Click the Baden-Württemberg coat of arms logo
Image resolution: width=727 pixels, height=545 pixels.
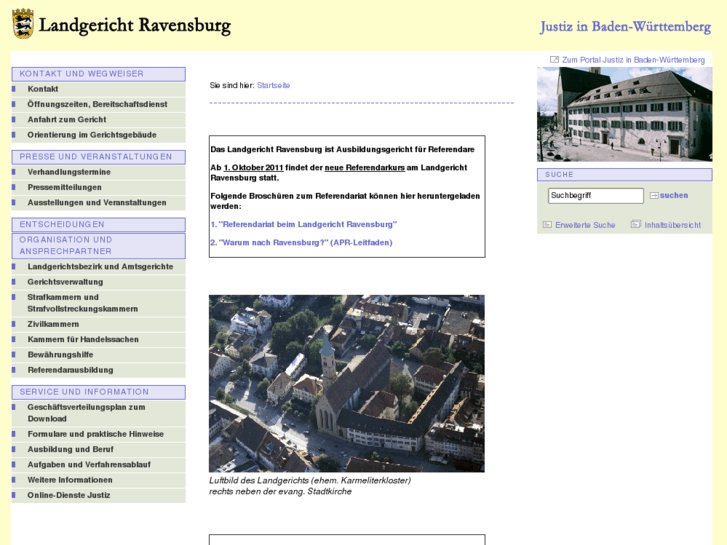23,24
